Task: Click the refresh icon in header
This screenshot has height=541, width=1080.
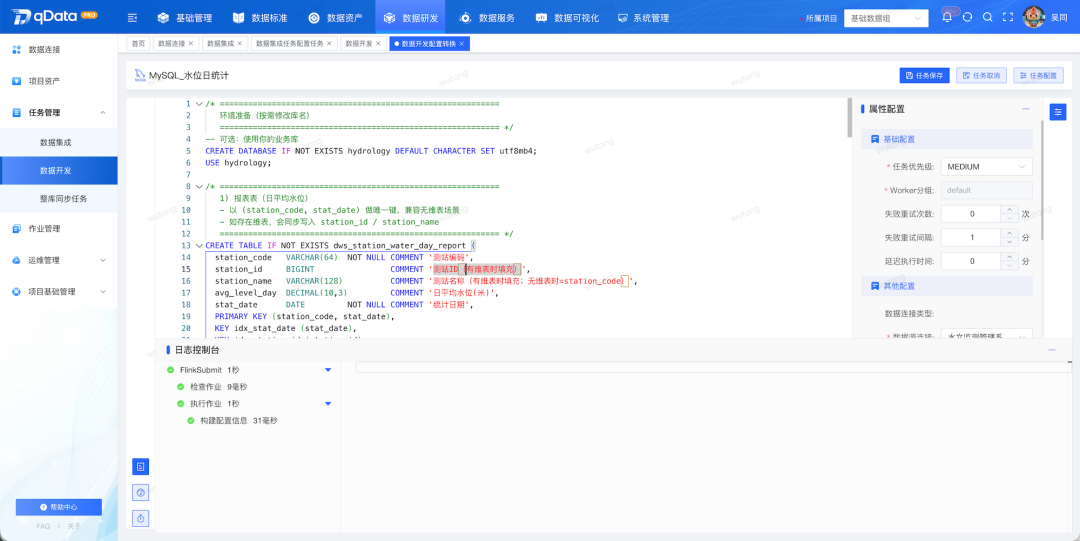Action: 967,18
